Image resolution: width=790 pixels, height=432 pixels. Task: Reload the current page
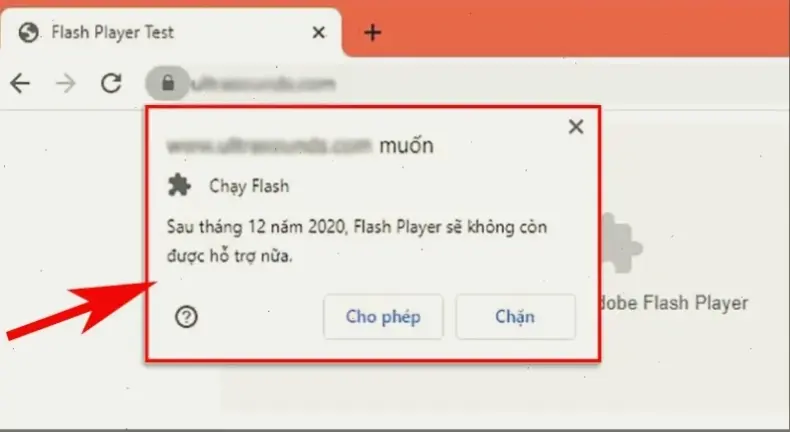tap(111, 83)
